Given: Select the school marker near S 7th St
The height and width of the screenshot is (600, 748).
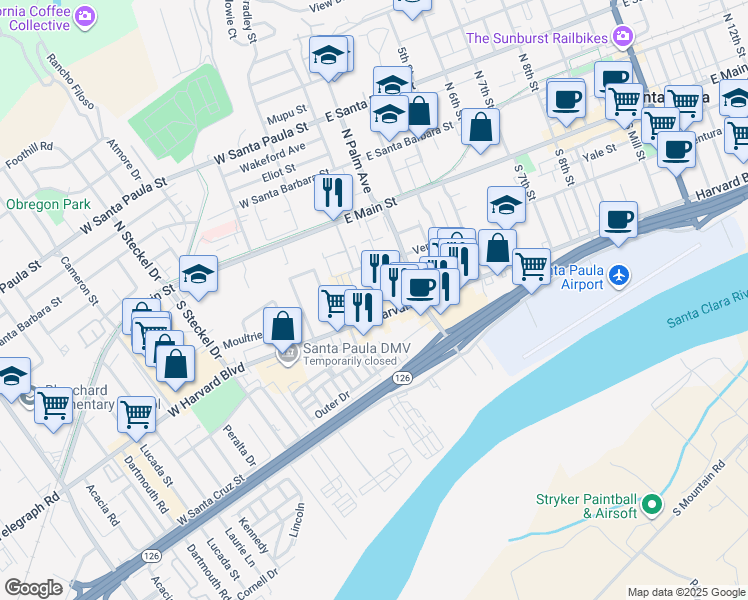Looking at the screenshot, I should 507,205.
